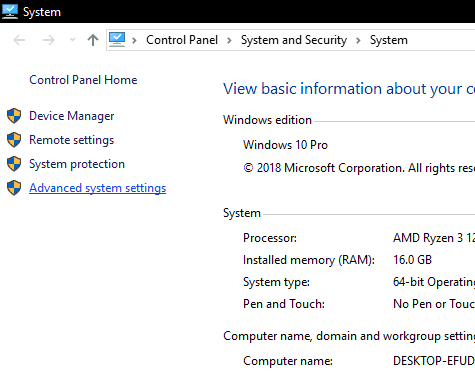
Task: Open Device Manager
Action: (x=72, y=116)
